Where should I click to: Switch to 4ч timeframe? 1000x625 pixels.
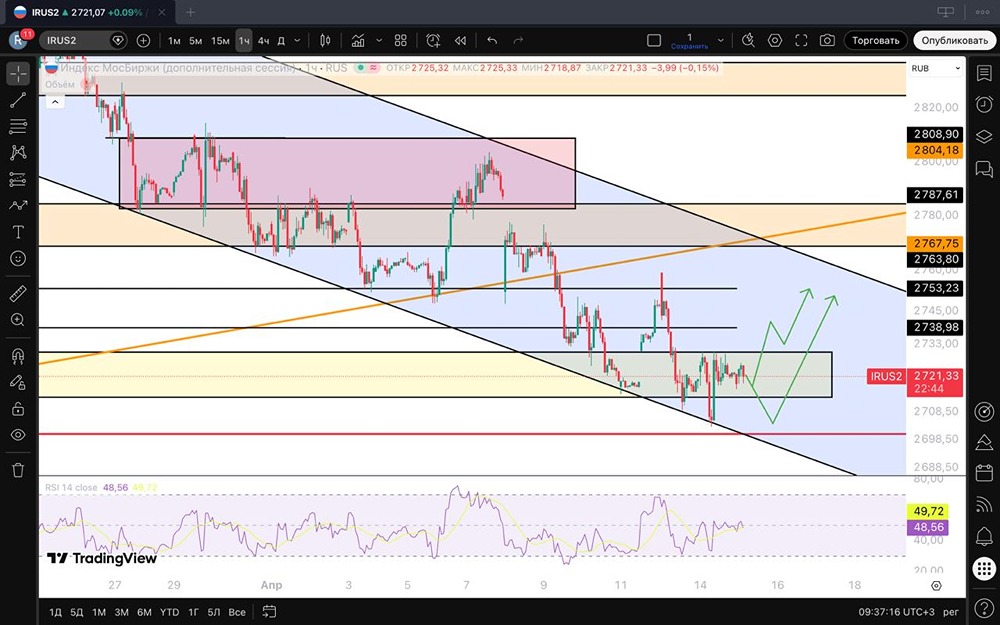[x=263, y=40]
